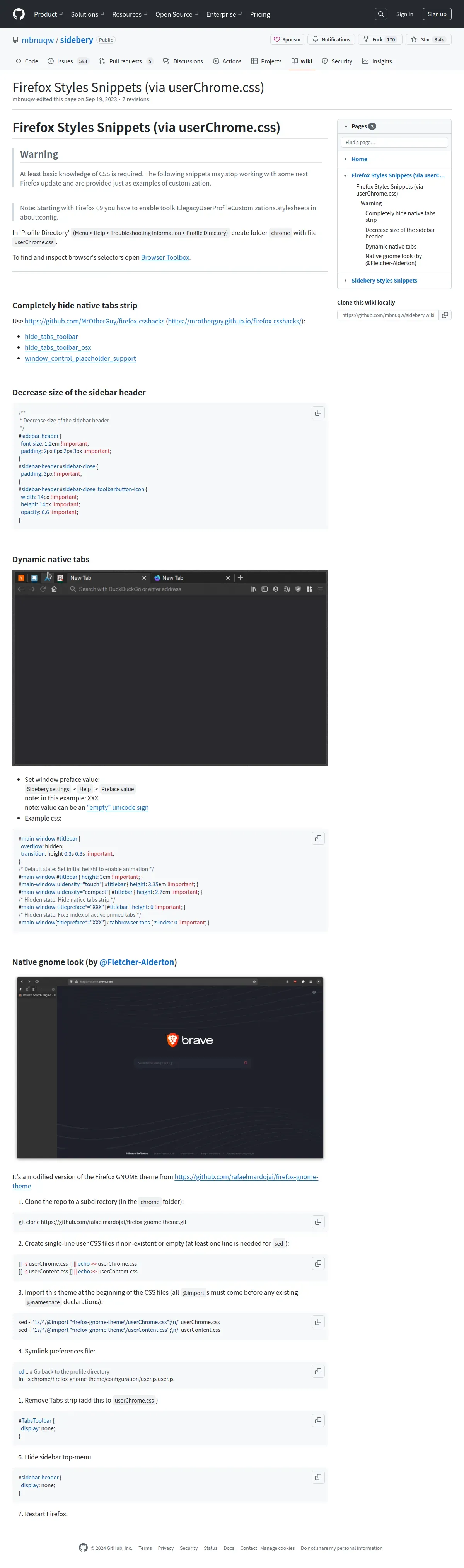
Task: Select the Wiki tab
Action: coord(302,61)
